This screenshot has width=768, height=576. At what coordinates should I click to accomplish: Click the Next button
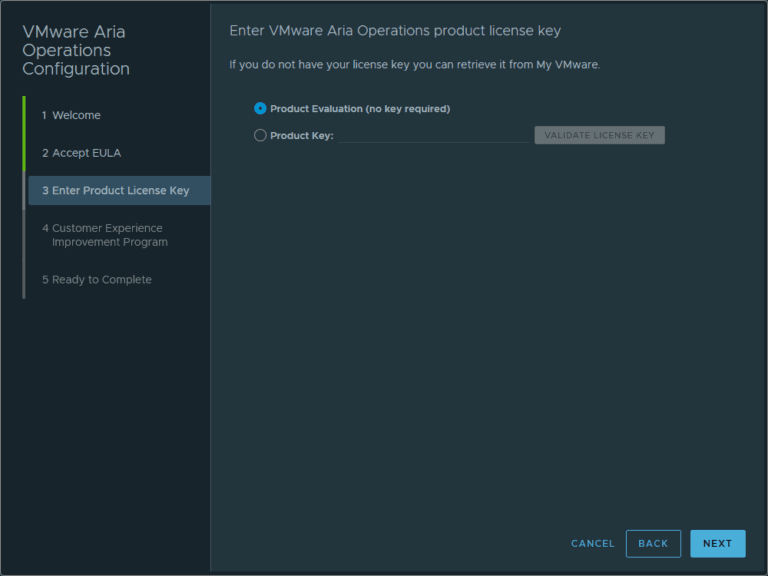coord(718,543)
